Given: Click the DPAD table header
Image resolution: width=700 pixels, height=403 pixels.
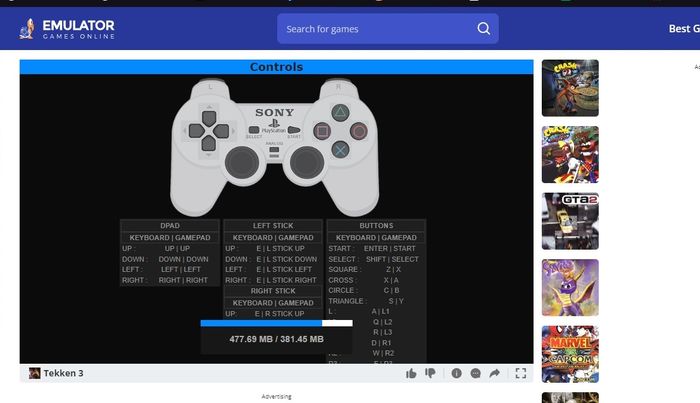Looking at the screenshot, I should click(x=170, y=225).
